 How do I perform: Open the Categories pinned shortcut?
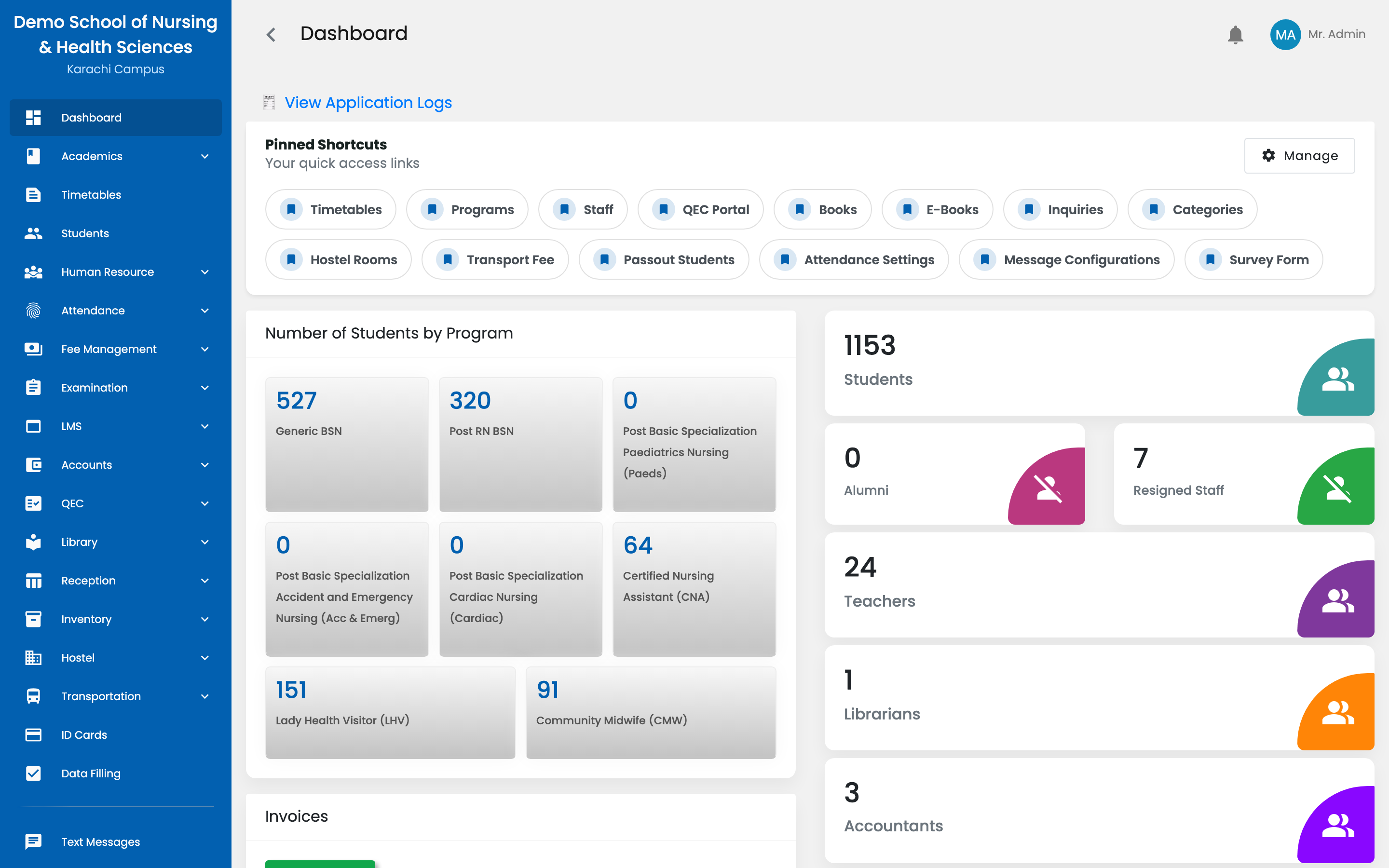1193,210
